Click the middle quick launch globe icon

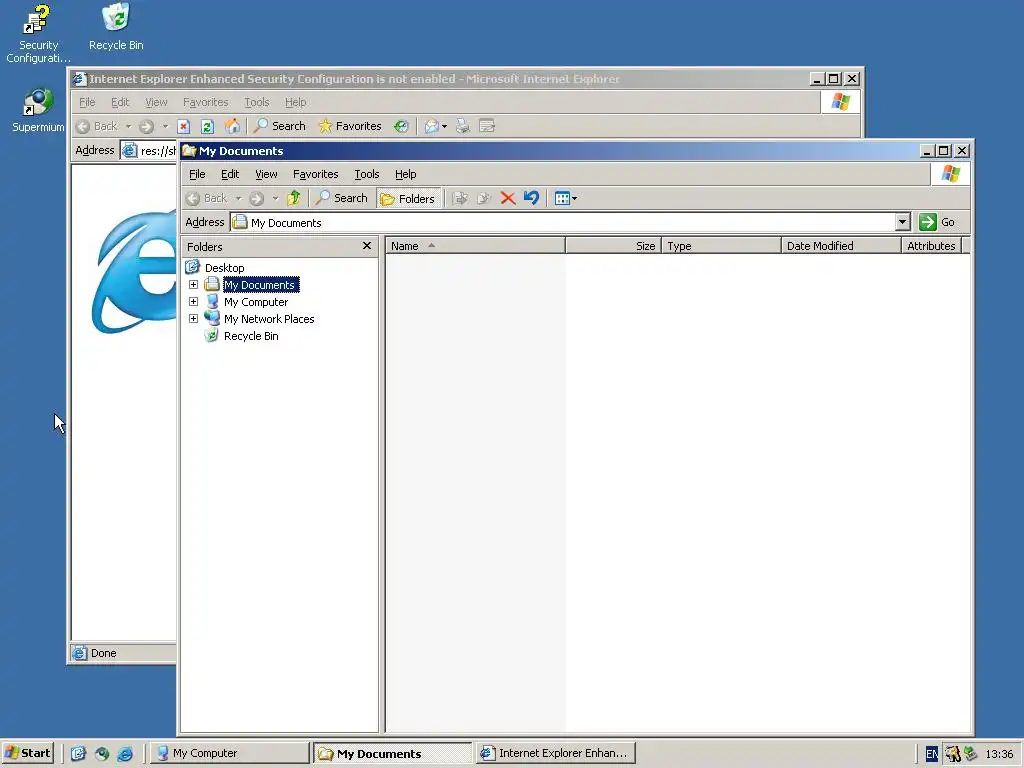[101, 754]
